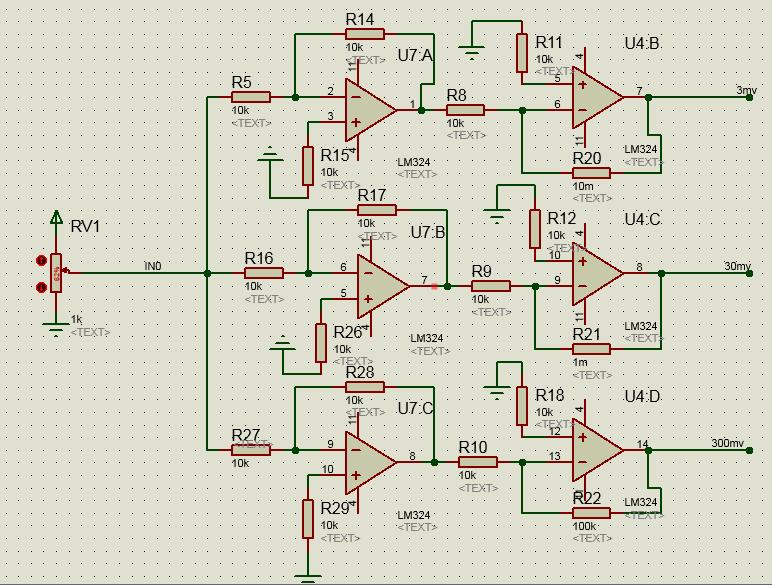Select resistor R26 symbol
The image size is (772, 585).
321,343
